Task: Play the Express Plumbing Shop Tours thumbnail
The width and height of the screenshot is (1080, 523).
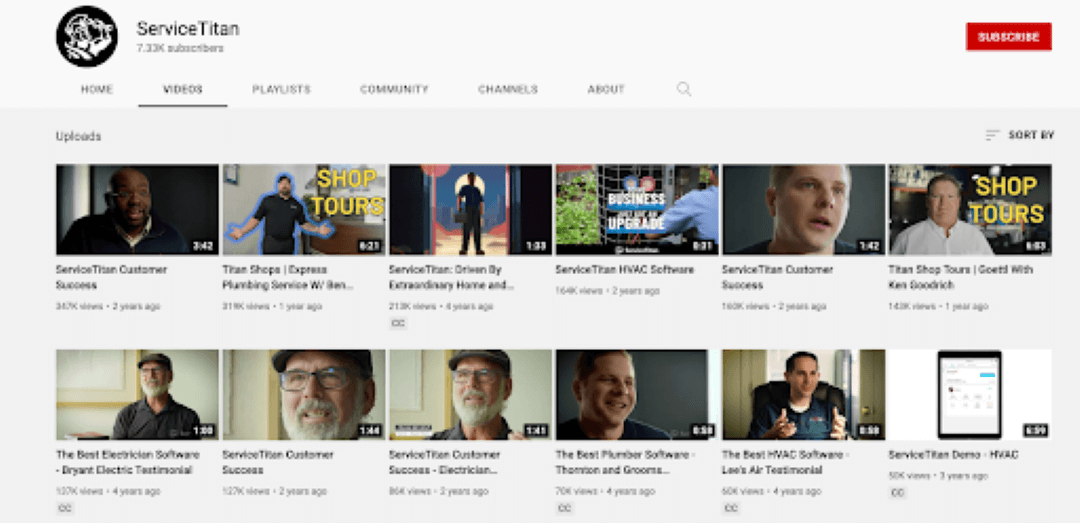Action: pyautogui.click(x=304, y=209)
